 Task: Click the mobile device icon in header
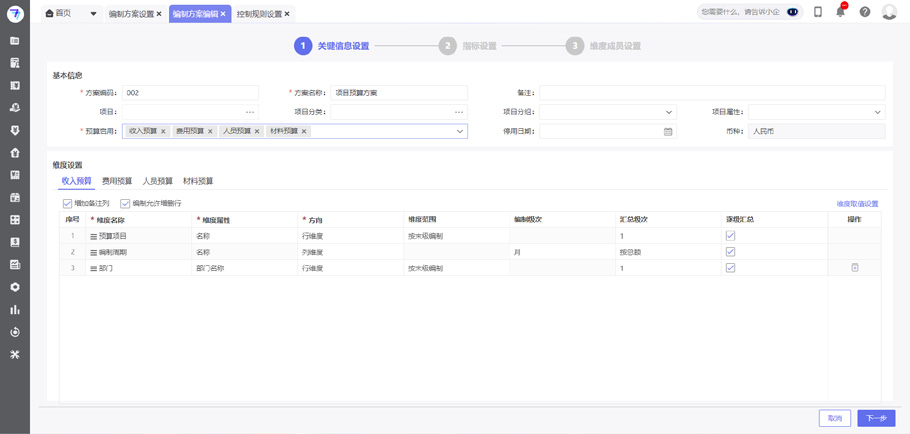click(x=818, y=12)
